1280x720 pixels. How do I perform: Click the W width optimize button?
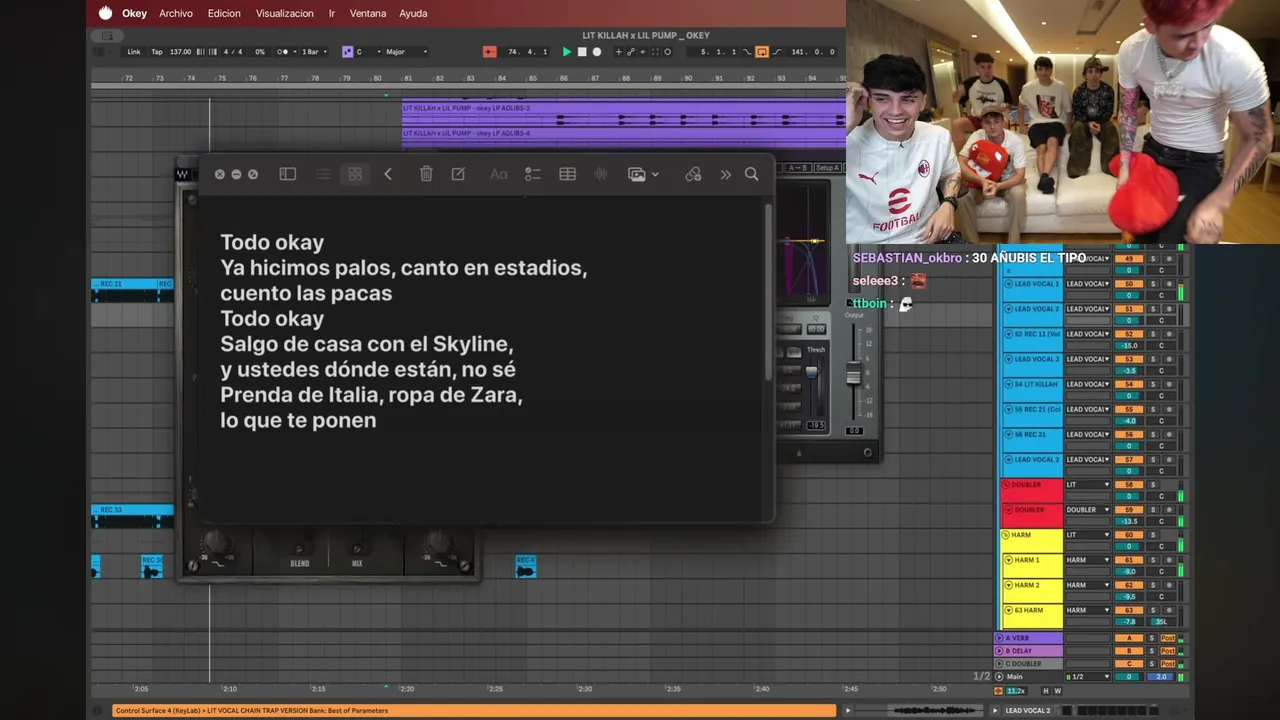pyautogui.click(x=1058, y=691)
